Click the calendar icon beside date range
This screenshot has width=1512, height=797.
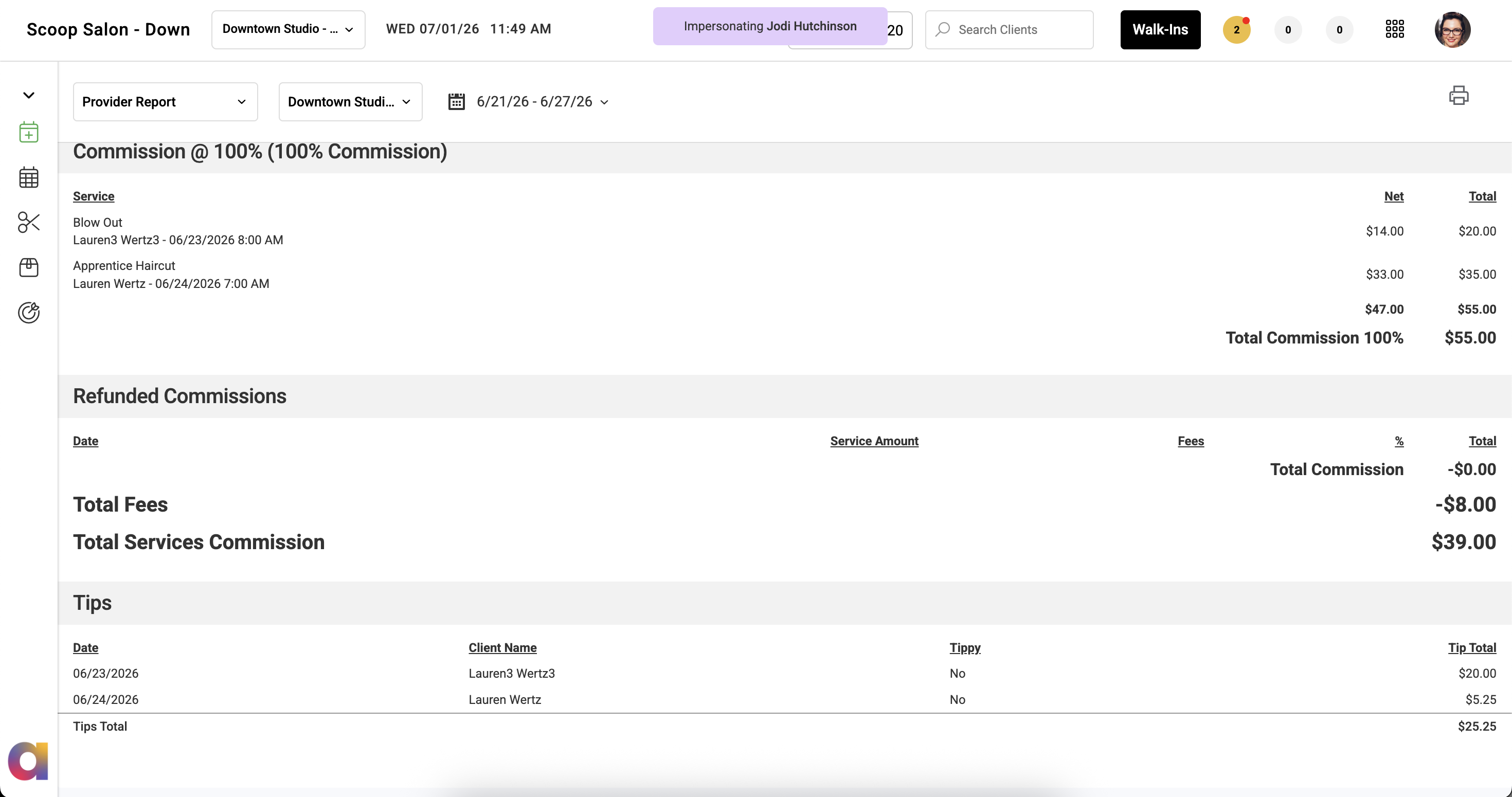457,101
